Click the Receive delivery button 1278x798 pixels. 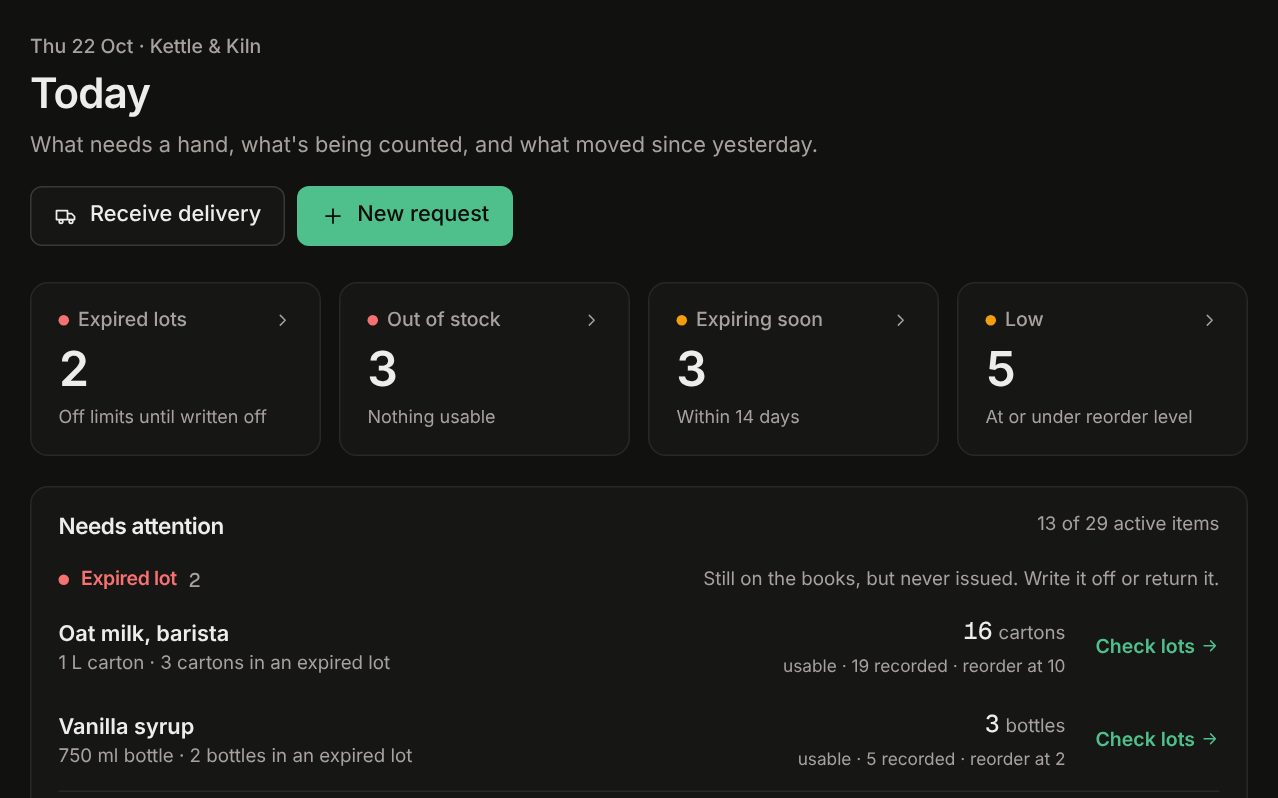pos(157,215)
